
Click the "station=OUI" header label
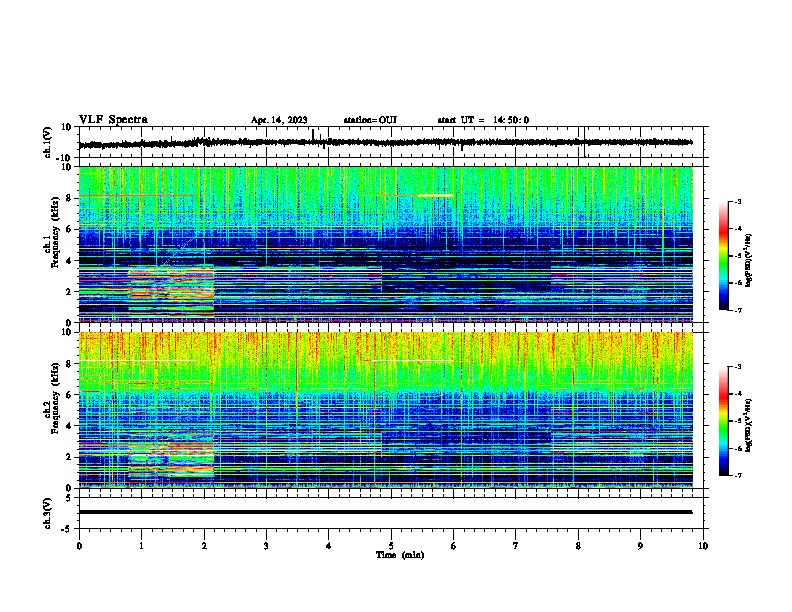(x=370, y=120)
